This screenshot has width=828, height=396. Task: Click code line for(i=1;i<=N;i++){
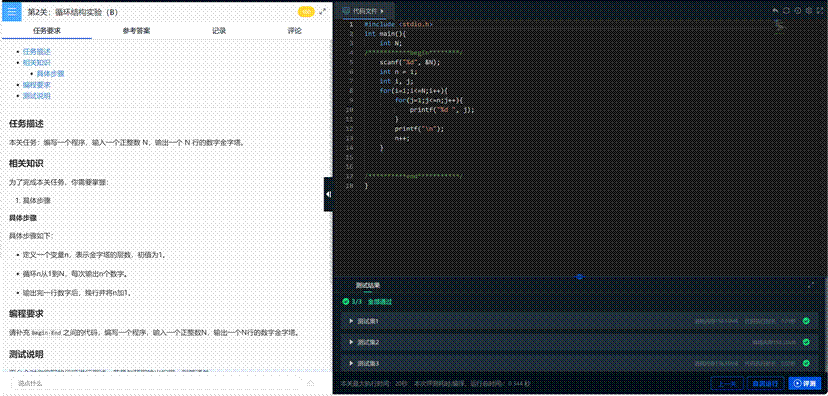[413, 91]
